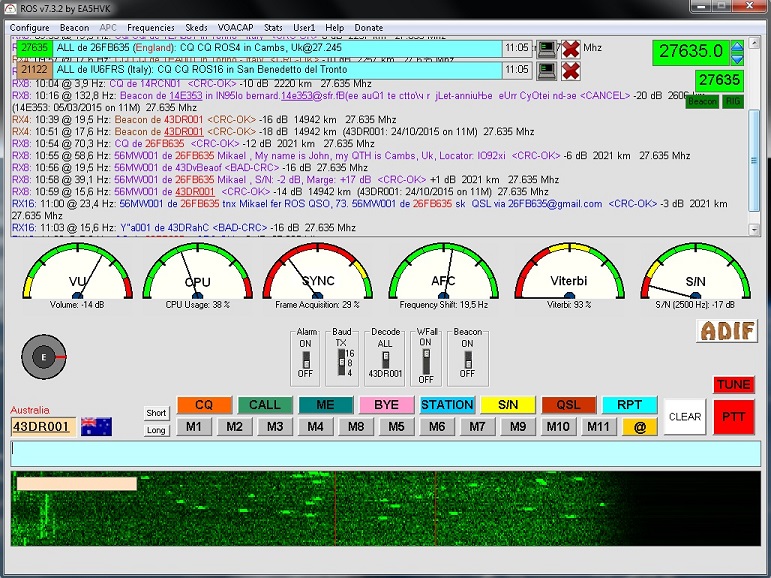
Task: Click the 43DR001 callsign input field
Action: coord(44,426)
